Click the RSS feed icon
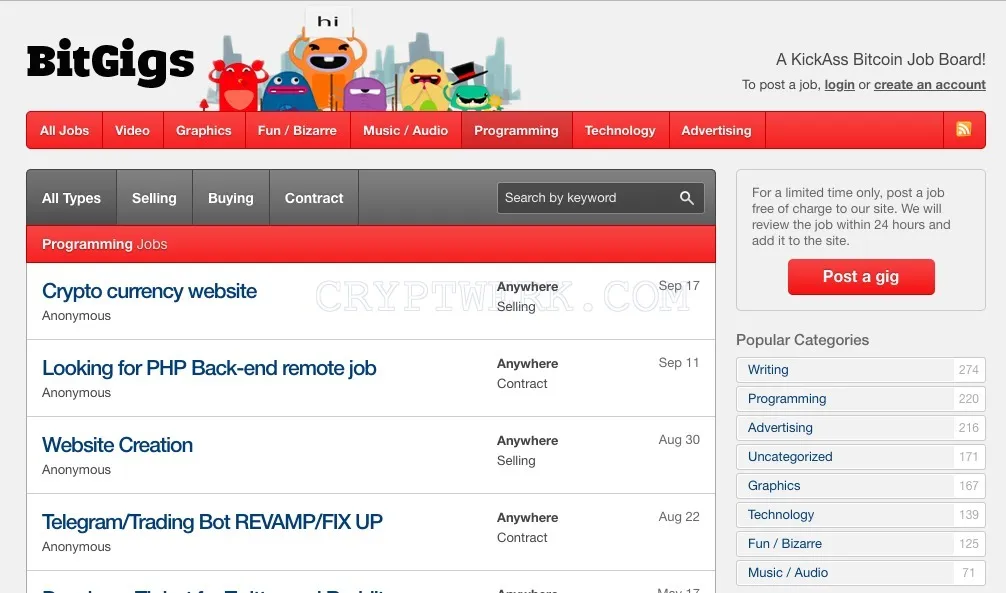 pos(964,129)
